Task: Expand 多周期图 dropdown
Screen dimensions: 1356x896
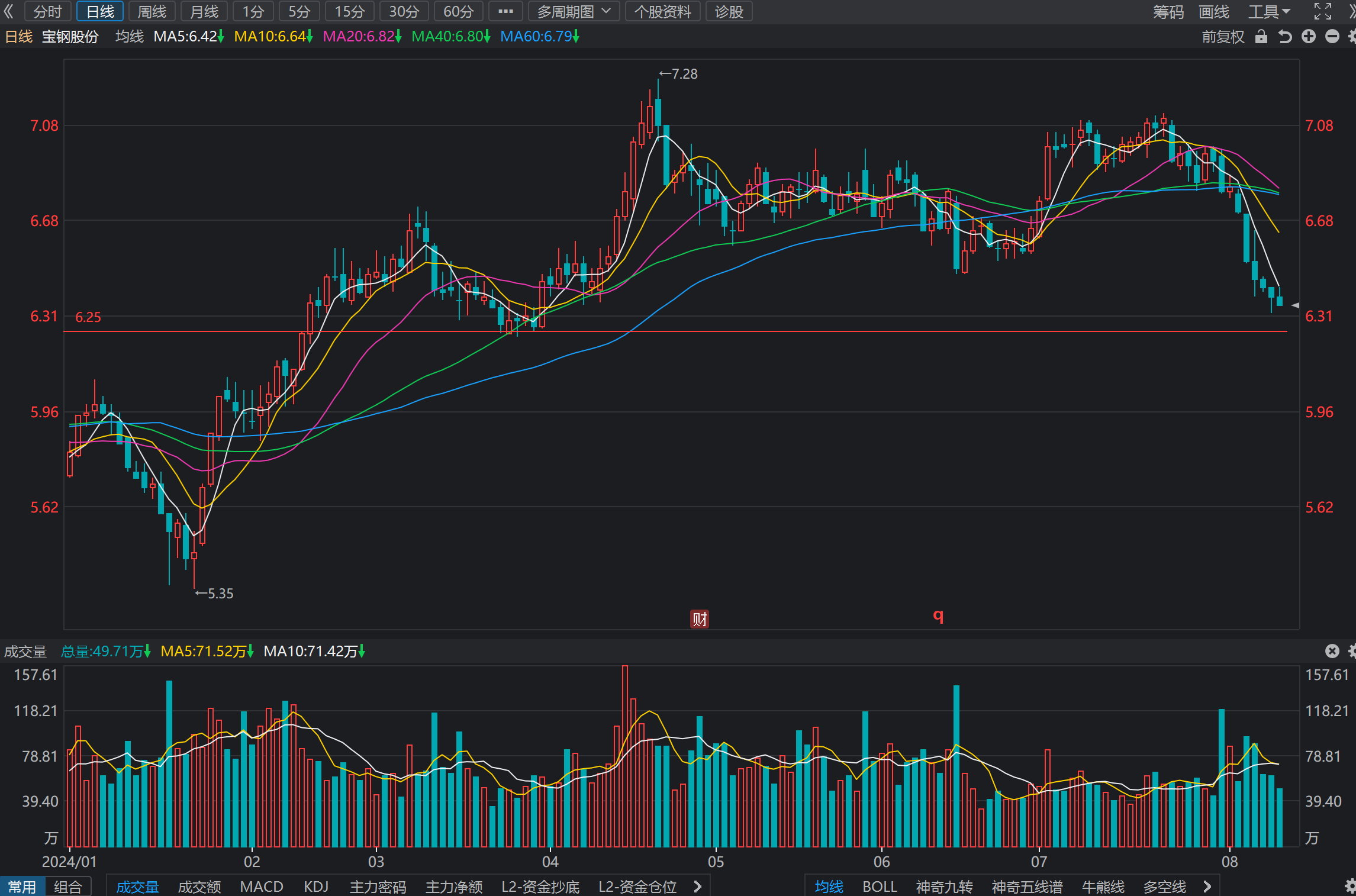Action: [574, 11]
